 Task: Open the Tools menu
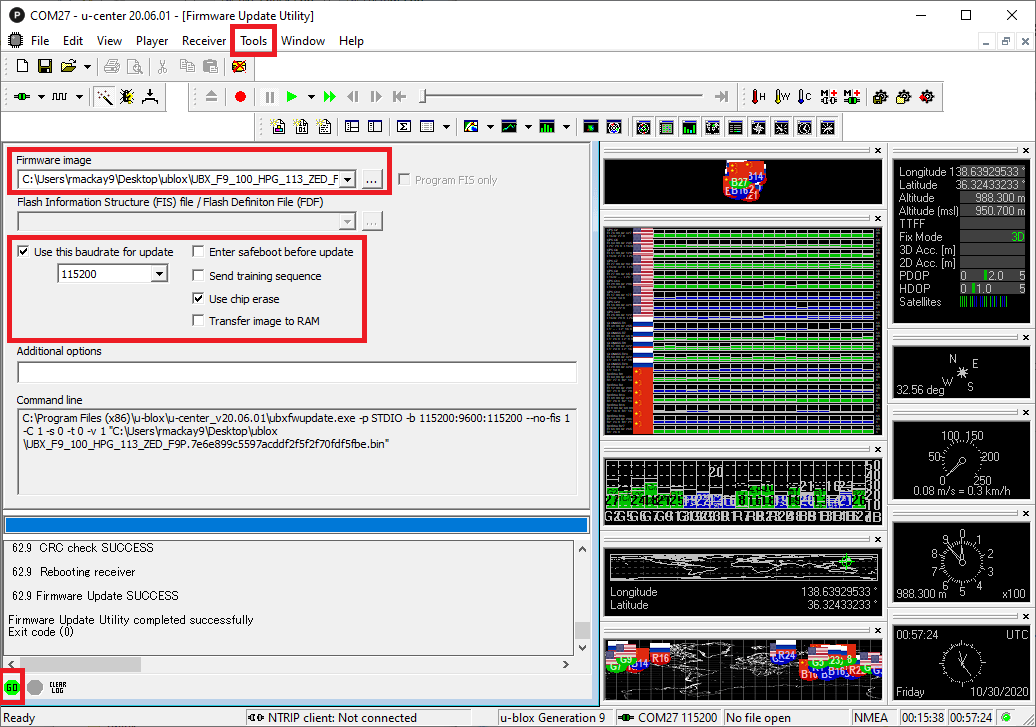[253, 41]
